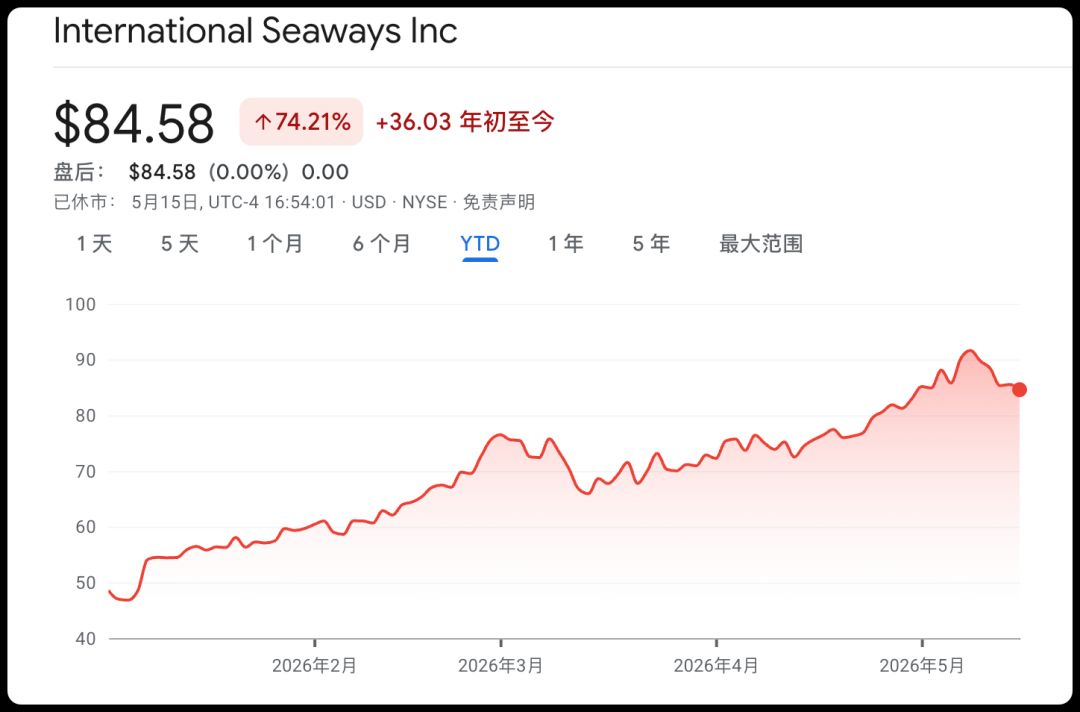This screenshot has width=1080, height=712.
Task: Click the International Seaways Inc title
Action: (256, 31)
